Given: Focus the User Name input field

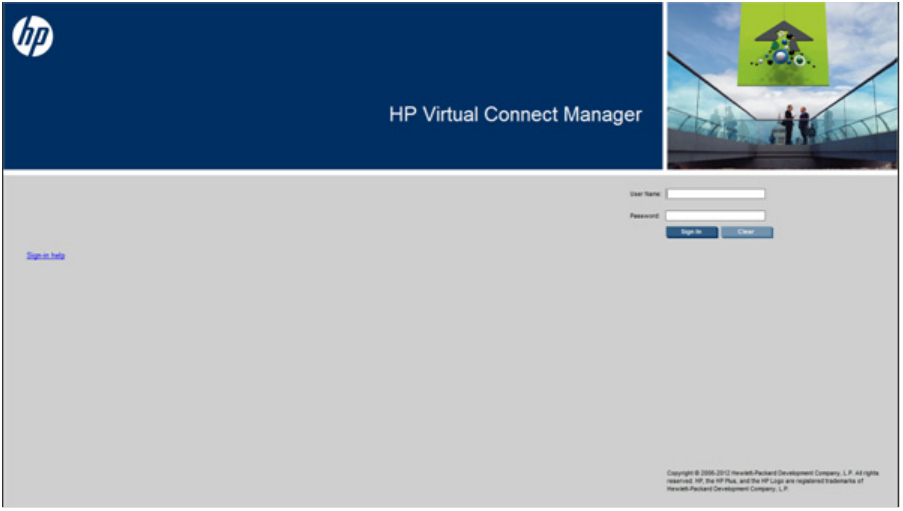Looking at the screenshot, I should pyautogui.click(x=716, y=194).
